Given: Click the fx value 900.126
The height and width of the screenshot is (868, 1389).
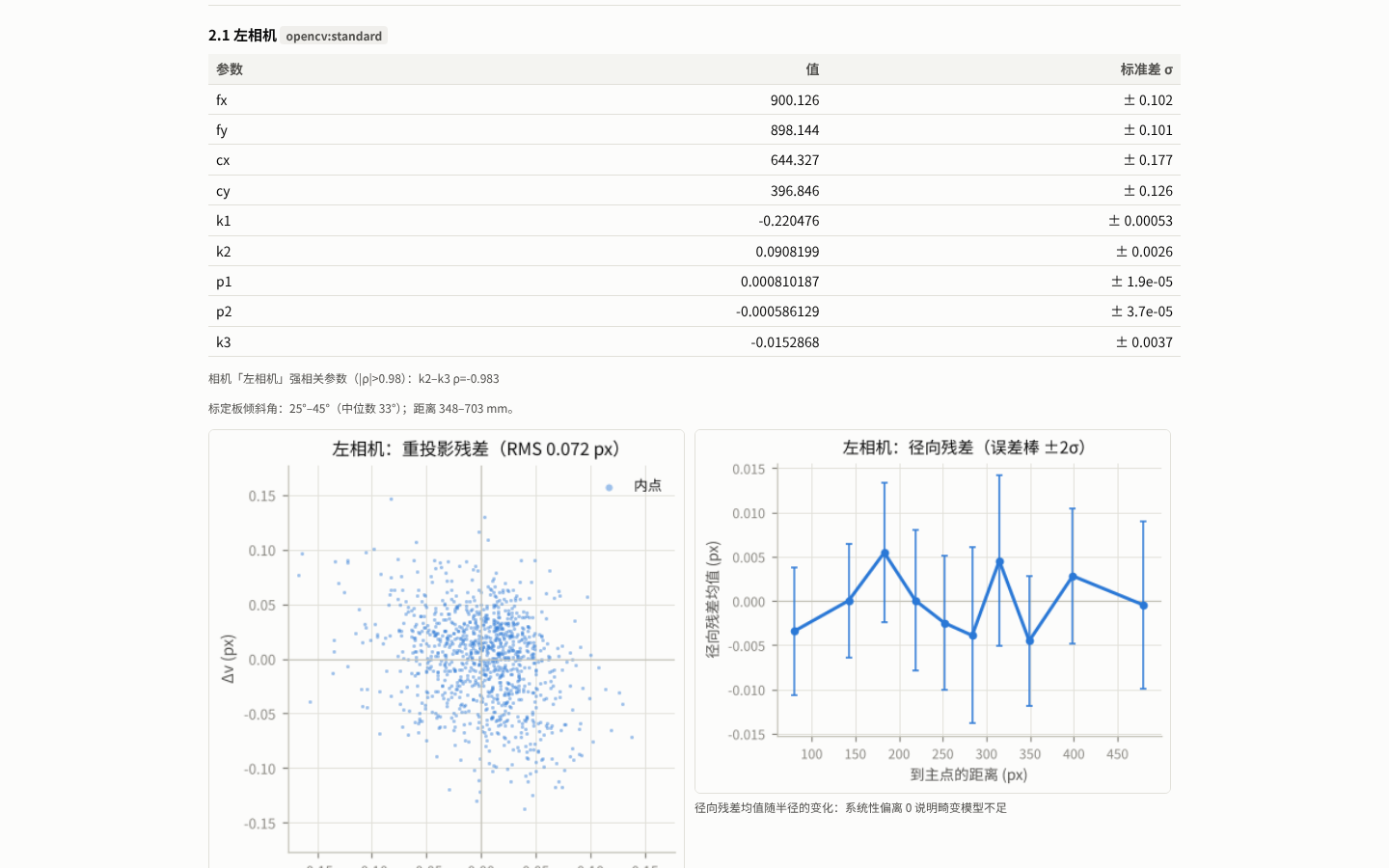Looking at the screenshot, I should point(795,100).
